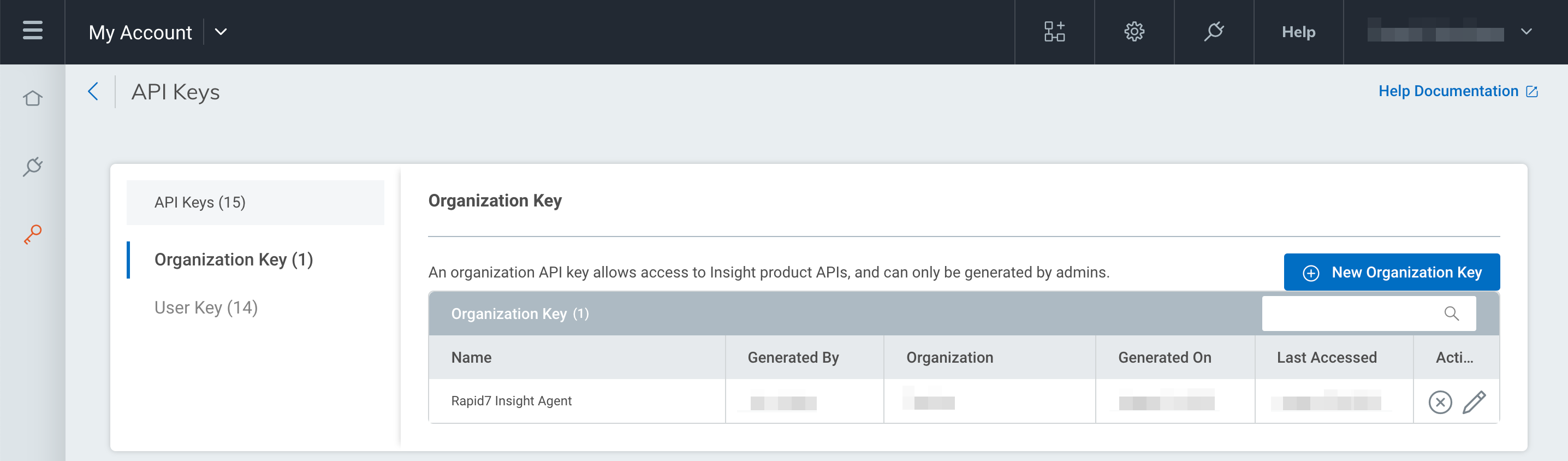Open the app grid icon in header
Image resolution: width=1568 pixels, height=461 pixels.
point(1054,32)
